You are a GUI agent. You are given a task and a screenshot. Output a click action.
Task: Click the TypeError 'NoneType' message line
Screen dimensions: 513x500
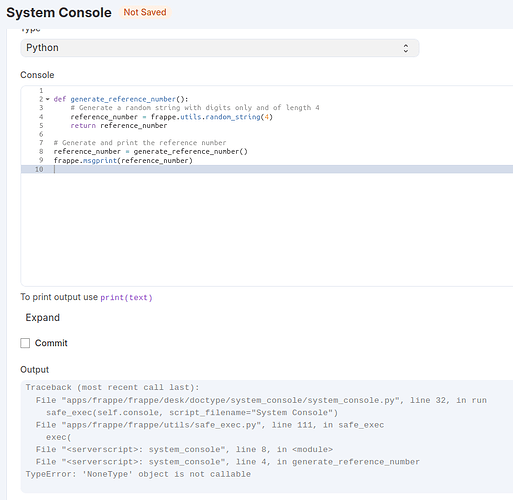click(x=138, y=474)
